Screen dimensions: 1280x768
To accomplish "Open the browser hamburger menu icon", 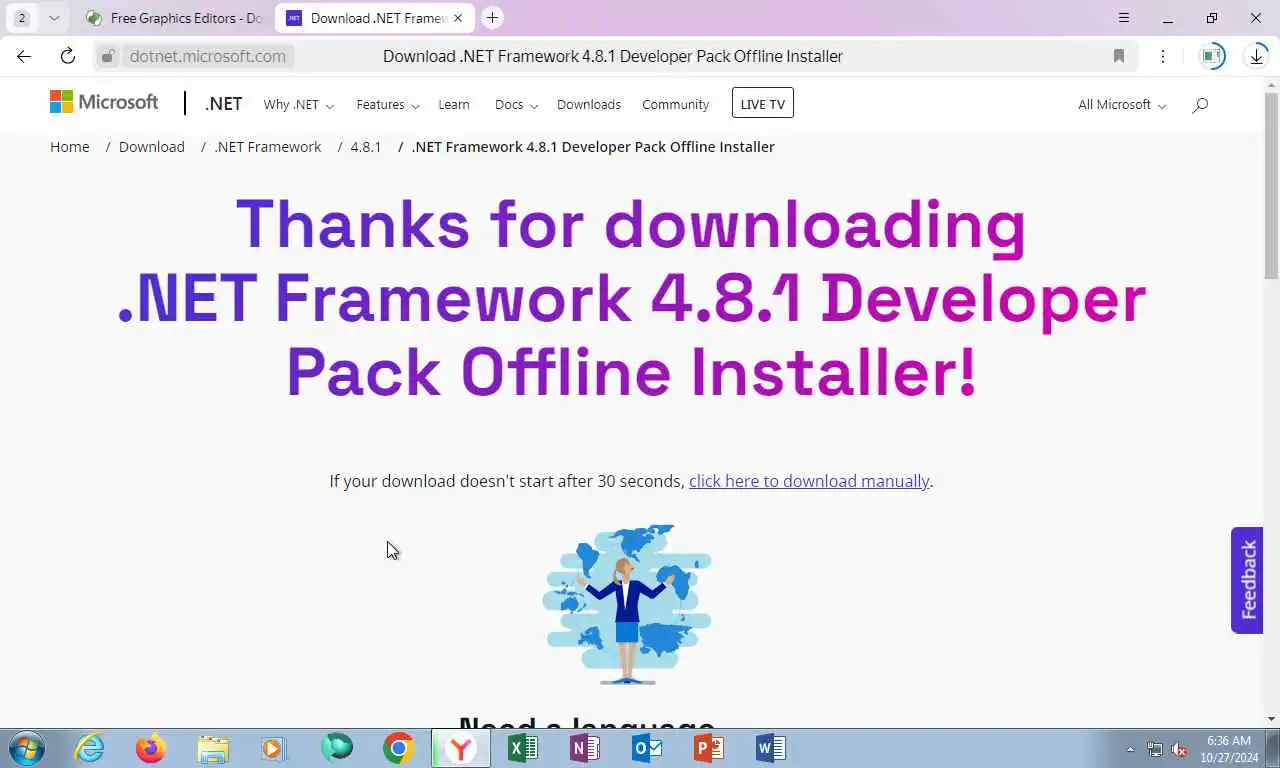I will [x=1124, y=18].
